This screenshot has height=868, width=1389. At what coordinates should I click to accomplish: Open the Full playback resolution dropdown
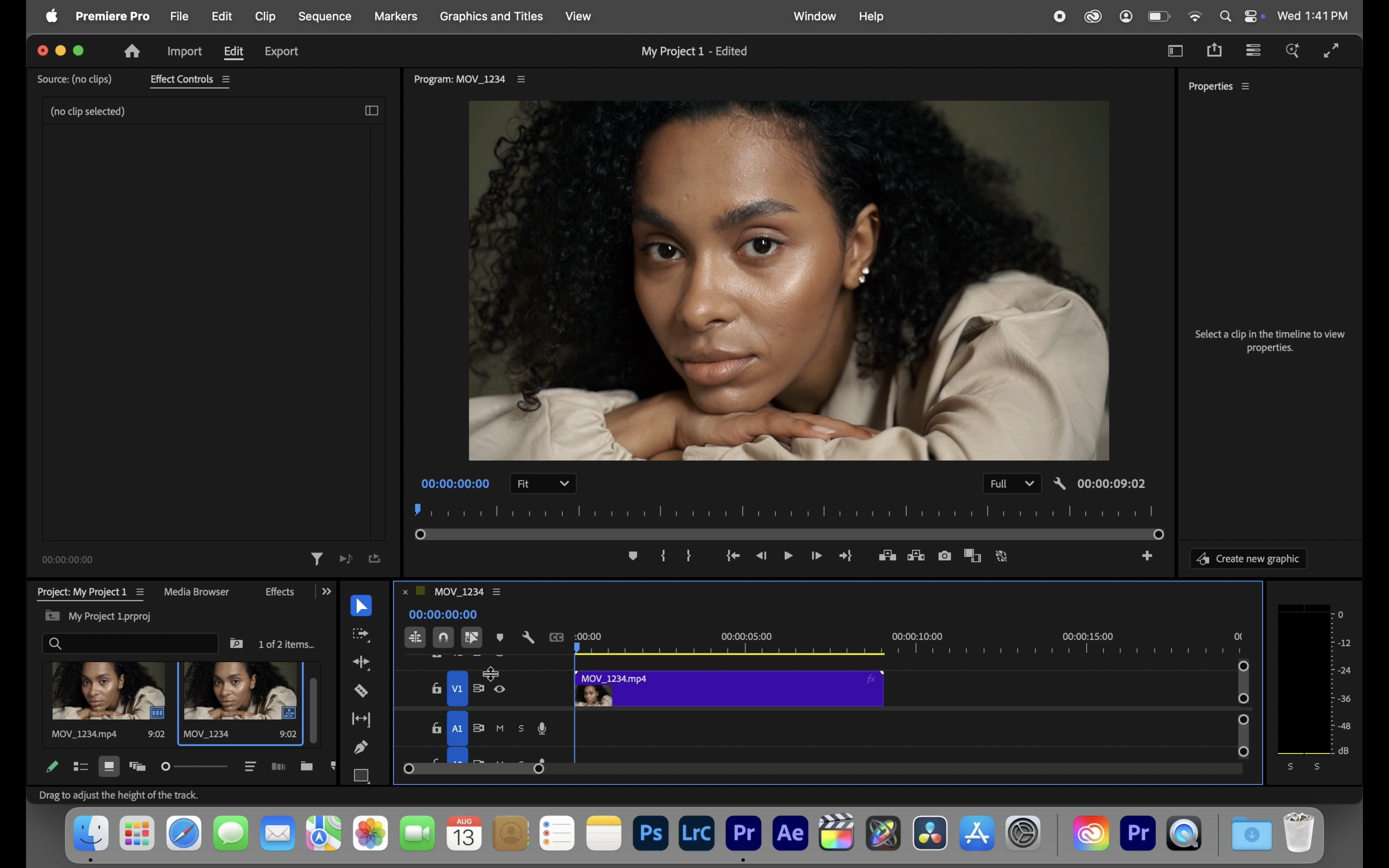click(1011, 484)
